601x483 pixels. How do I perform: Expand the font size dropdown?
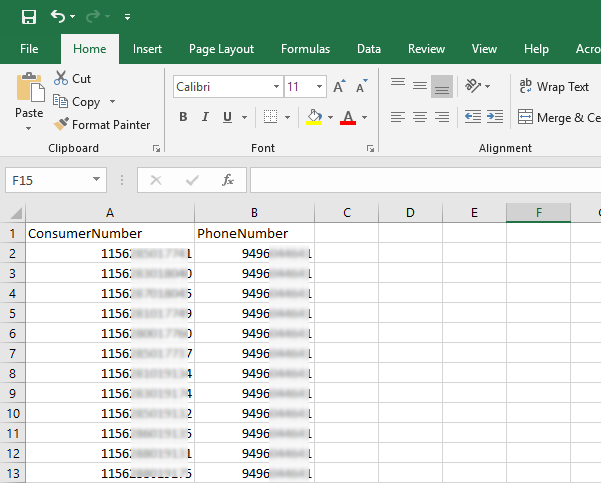click(x=319, y=87)
